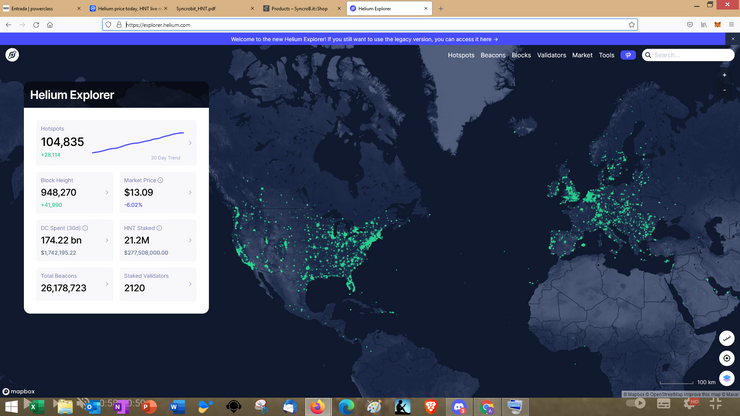The image size is (740, 416).
Task: Open the Firefox Library icon
Action: tap(704, 25)
